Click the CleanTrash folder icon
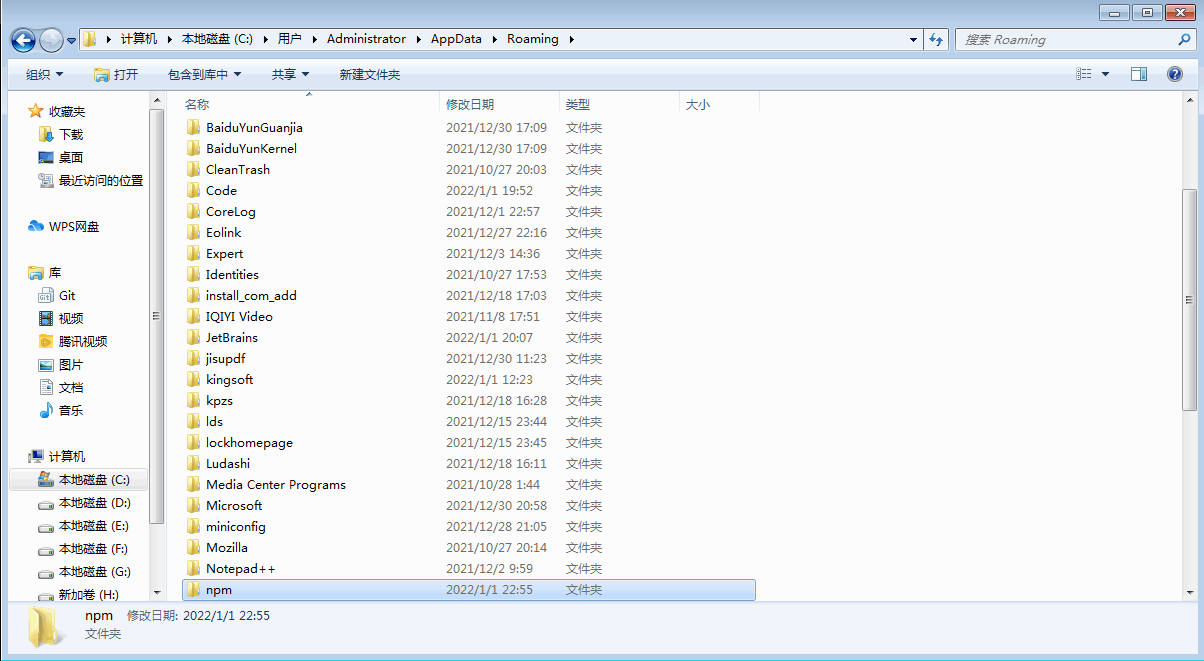 (x=194, y=169)
